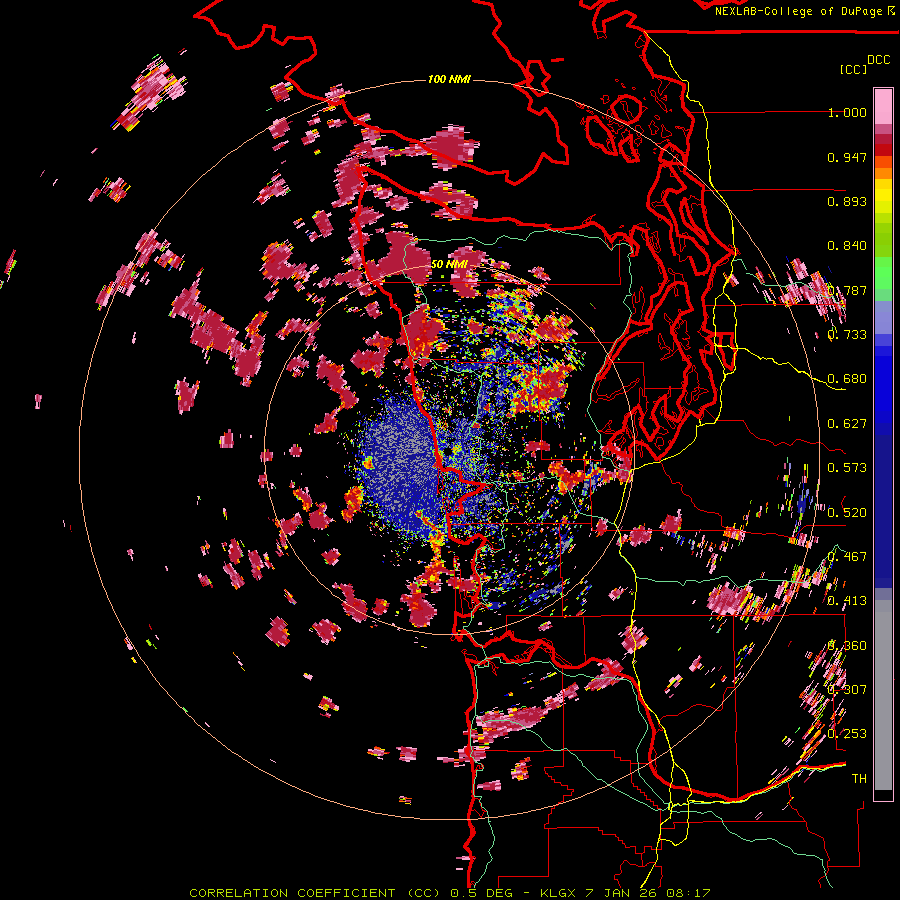
Task: Click the 0.360 legend value
Action: 847,646
